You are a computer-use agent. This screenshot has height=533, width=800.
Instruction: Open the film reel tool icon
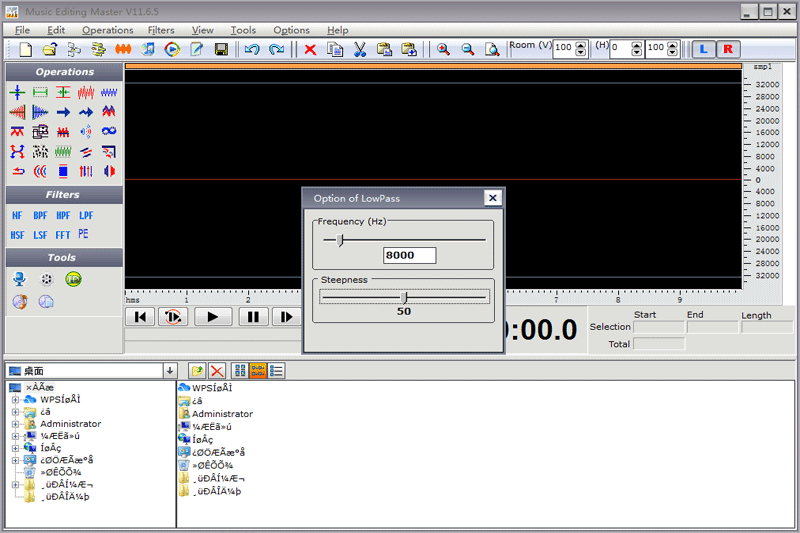coord(46,279)
